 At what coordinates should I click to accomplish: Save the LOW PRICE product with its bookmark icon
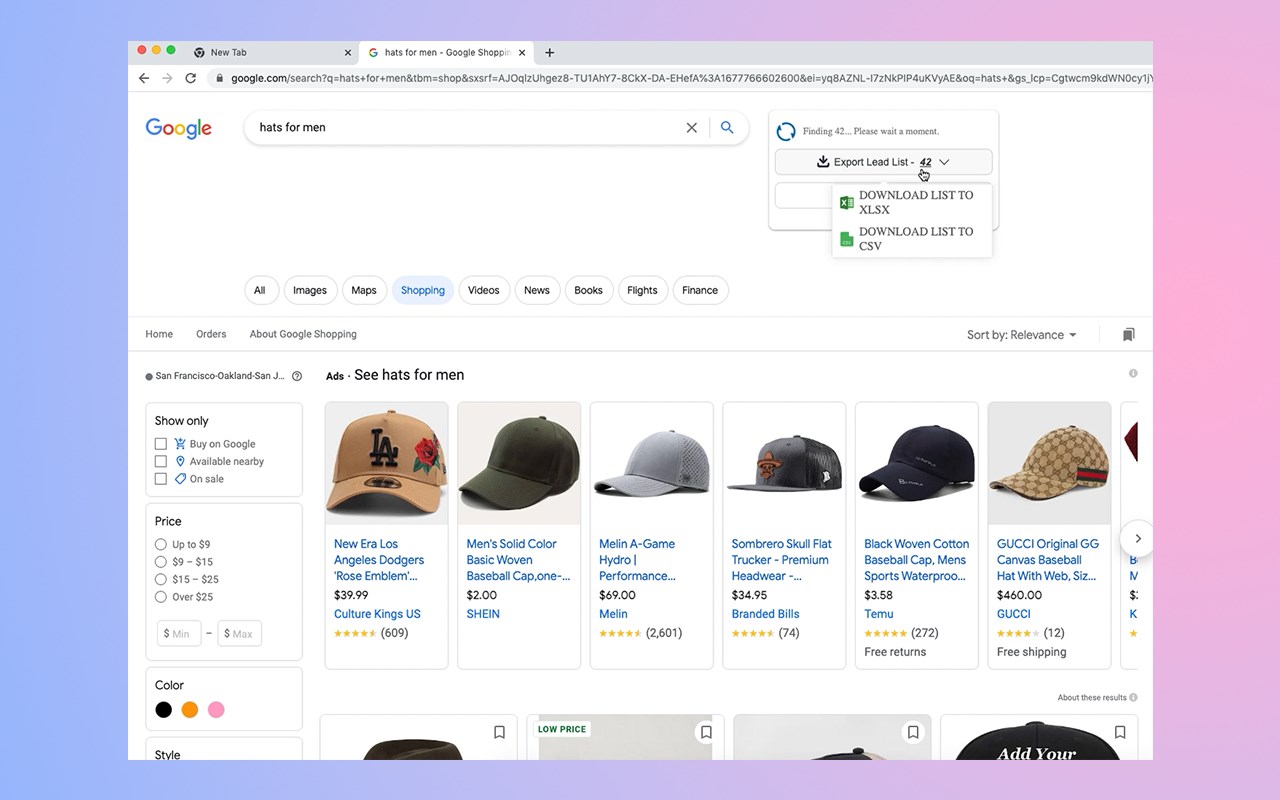click(x=706, y=733)
